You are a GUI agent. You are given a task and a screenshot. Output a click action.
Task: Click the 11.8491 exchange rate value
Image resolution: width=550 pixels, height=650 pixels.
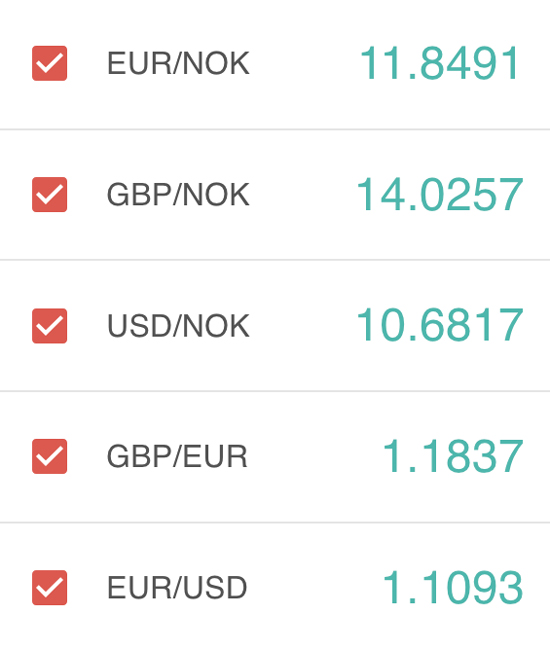point(439,63)
